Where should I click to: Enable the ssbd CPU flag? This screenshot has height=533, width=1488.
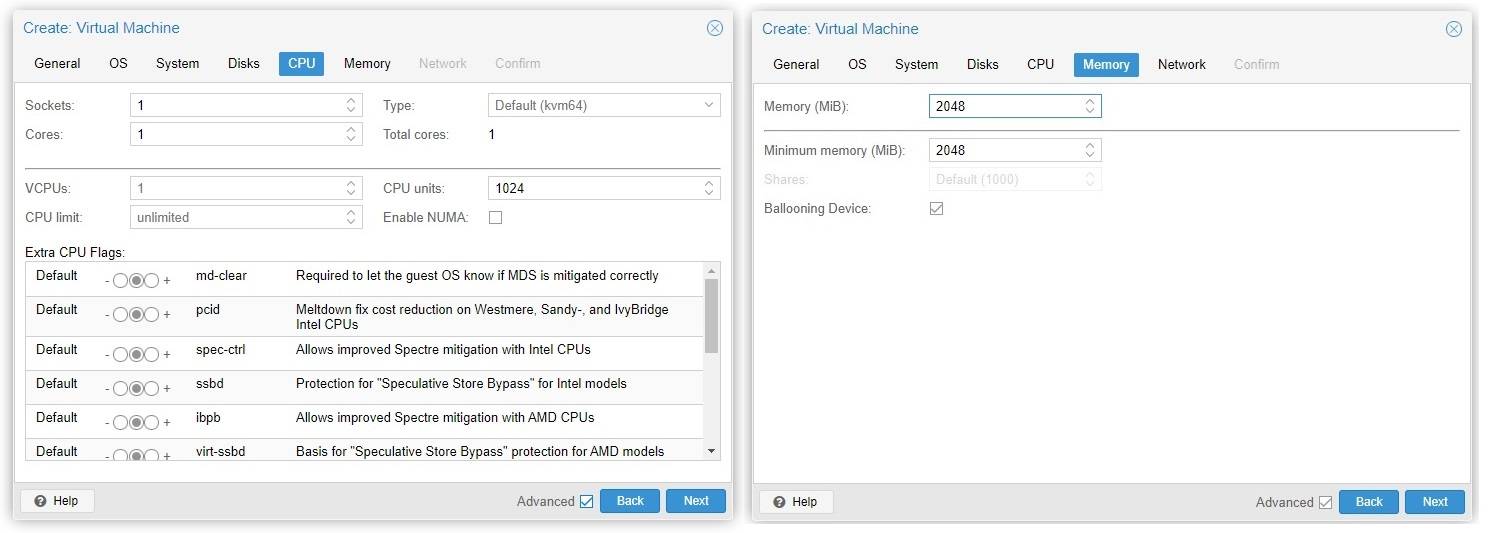click(x=152, y=389)
